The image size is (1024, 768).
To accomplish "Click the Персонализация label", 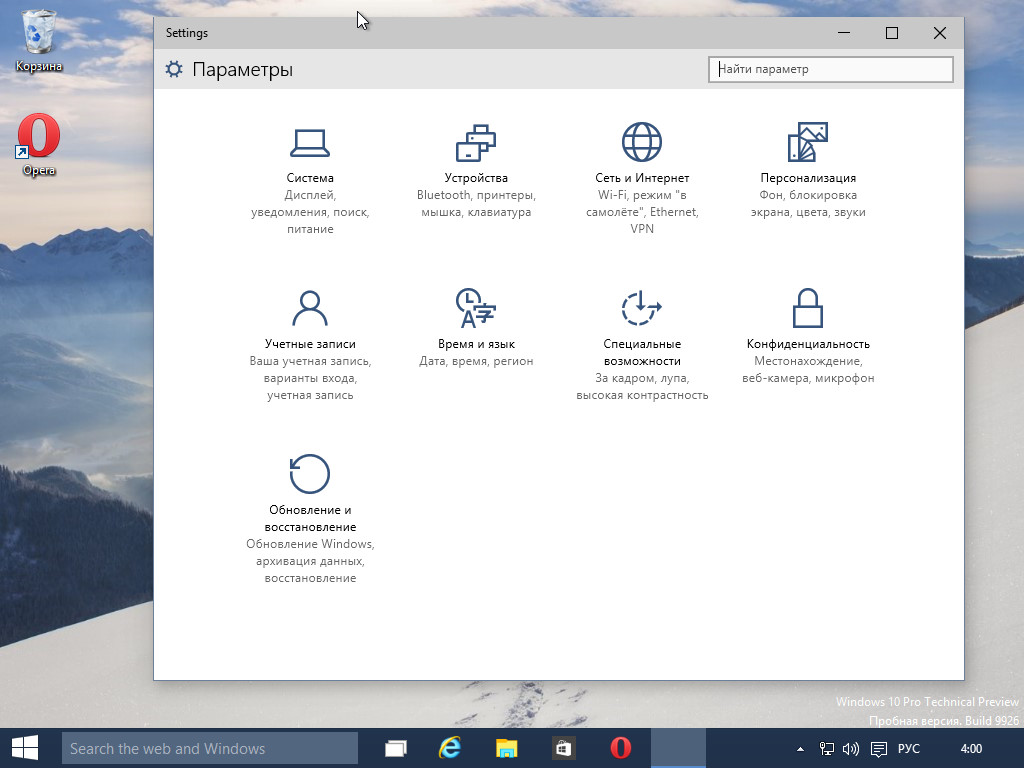I will point(808,178).
